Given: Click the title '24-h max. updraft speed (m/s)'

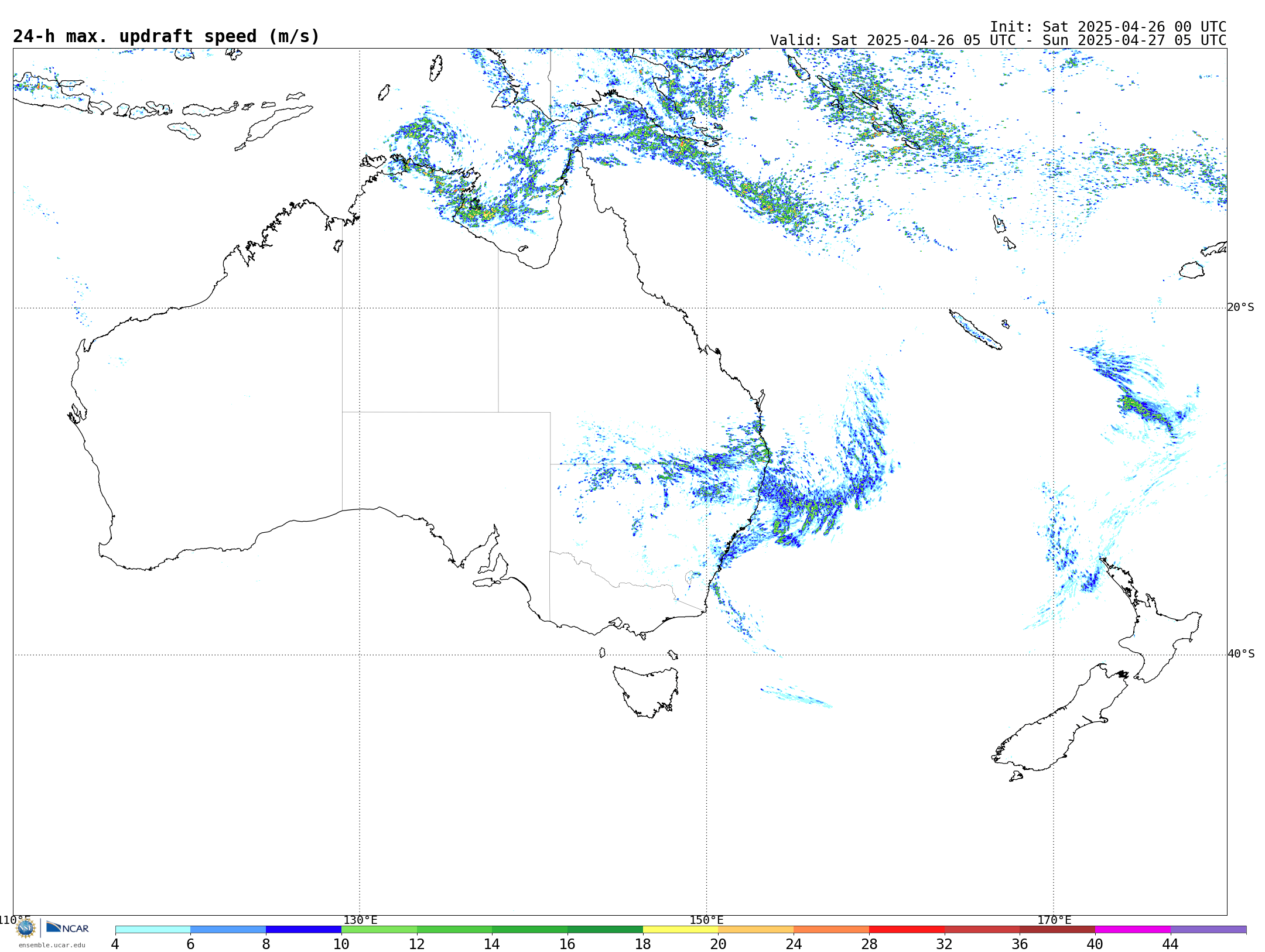Looking at the screenshot, I should (166, 36).
